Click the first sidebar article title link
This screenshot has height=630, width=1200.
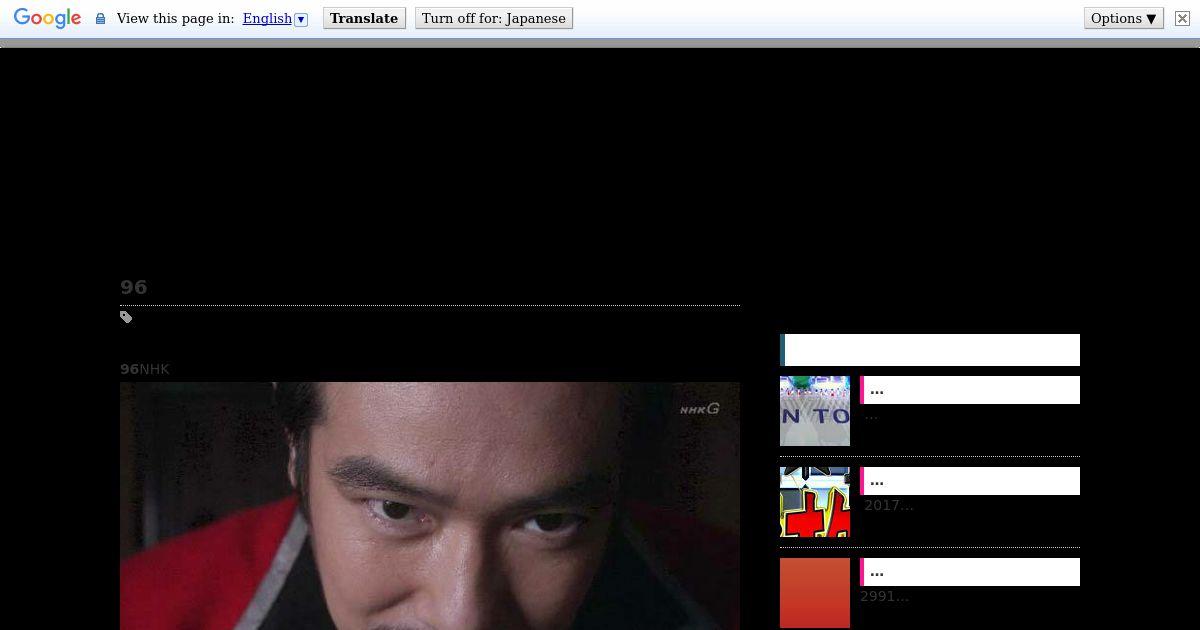tap(970, 390)
